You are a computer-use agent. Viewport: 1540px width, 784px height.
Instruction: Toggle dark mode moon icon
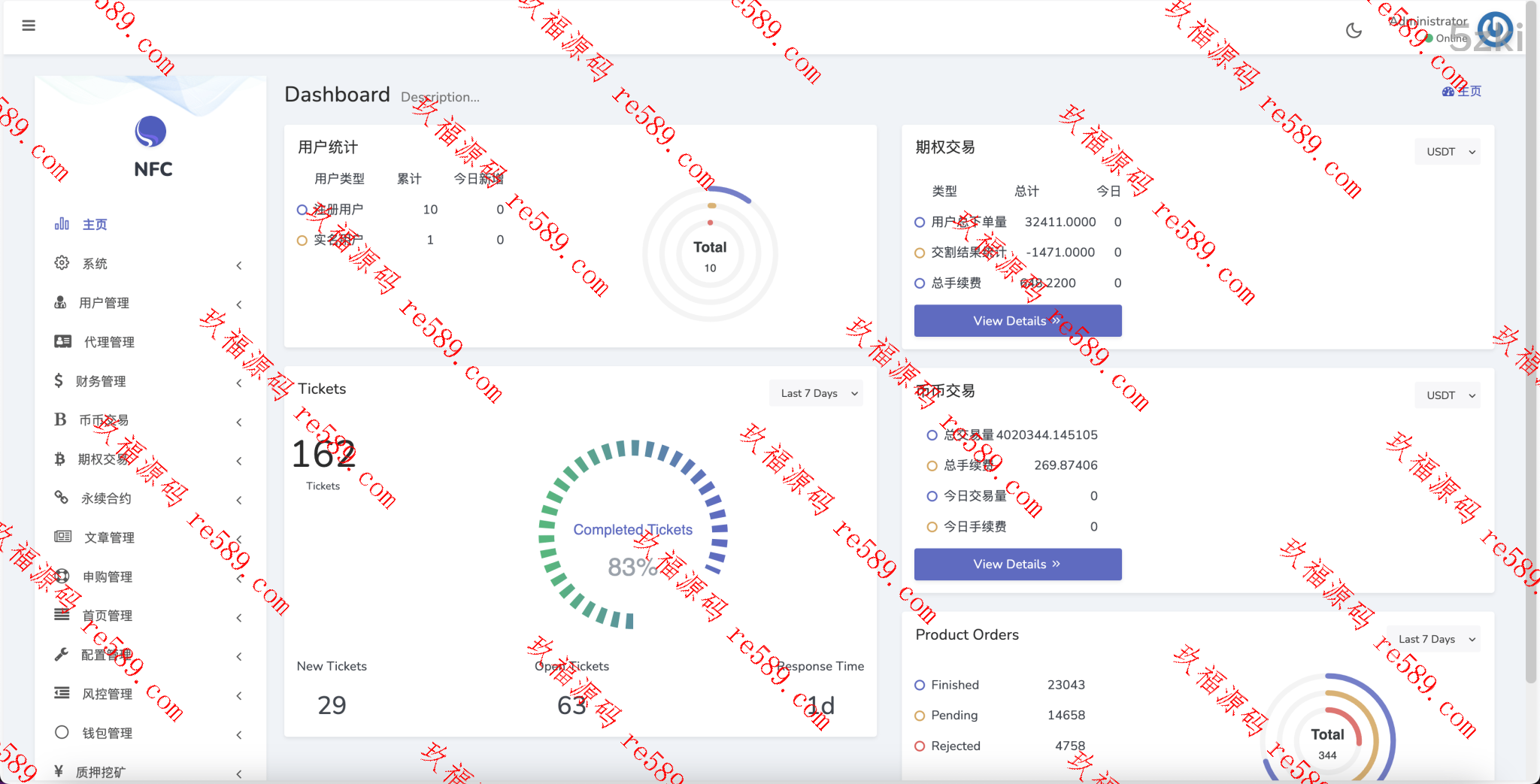(x=1354, y=31)
